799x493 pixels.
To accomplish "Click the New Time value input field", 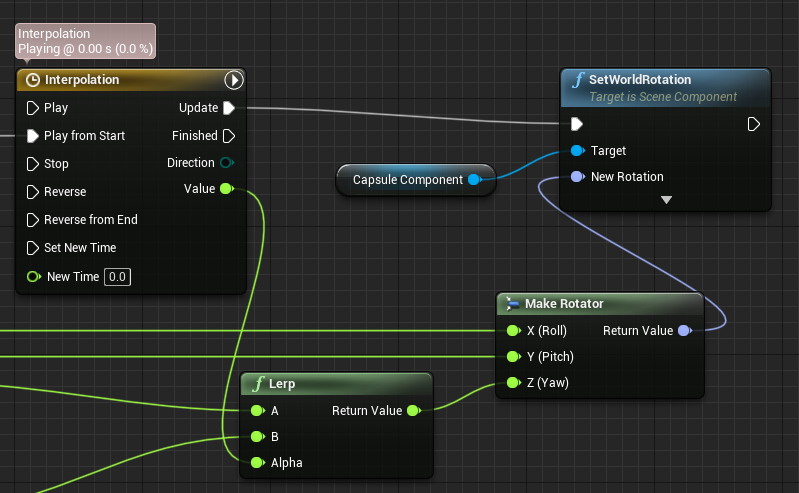I will tap(118, 277).
